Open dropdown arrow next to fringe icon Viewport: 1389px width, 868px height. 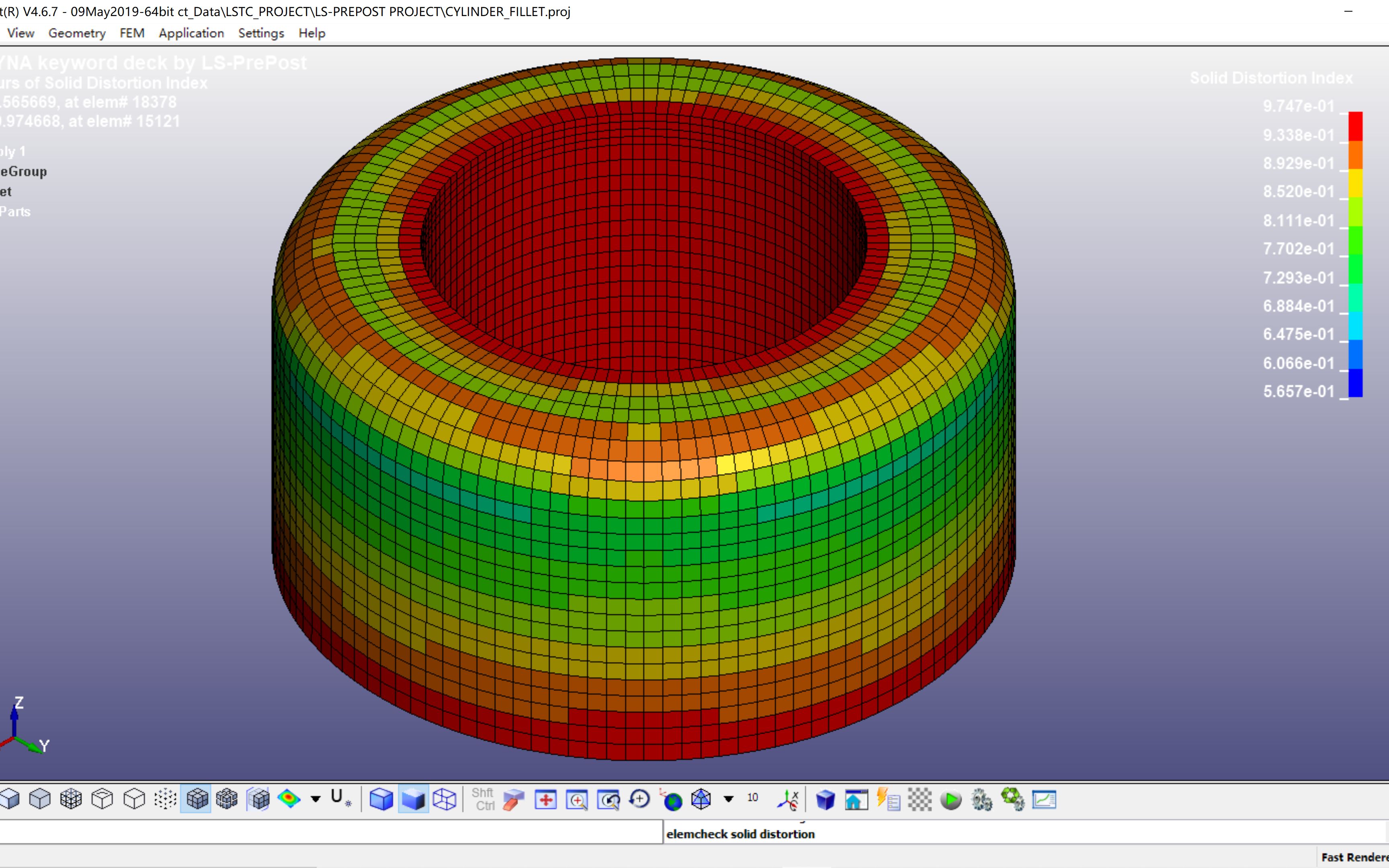[x=315, y=799]
